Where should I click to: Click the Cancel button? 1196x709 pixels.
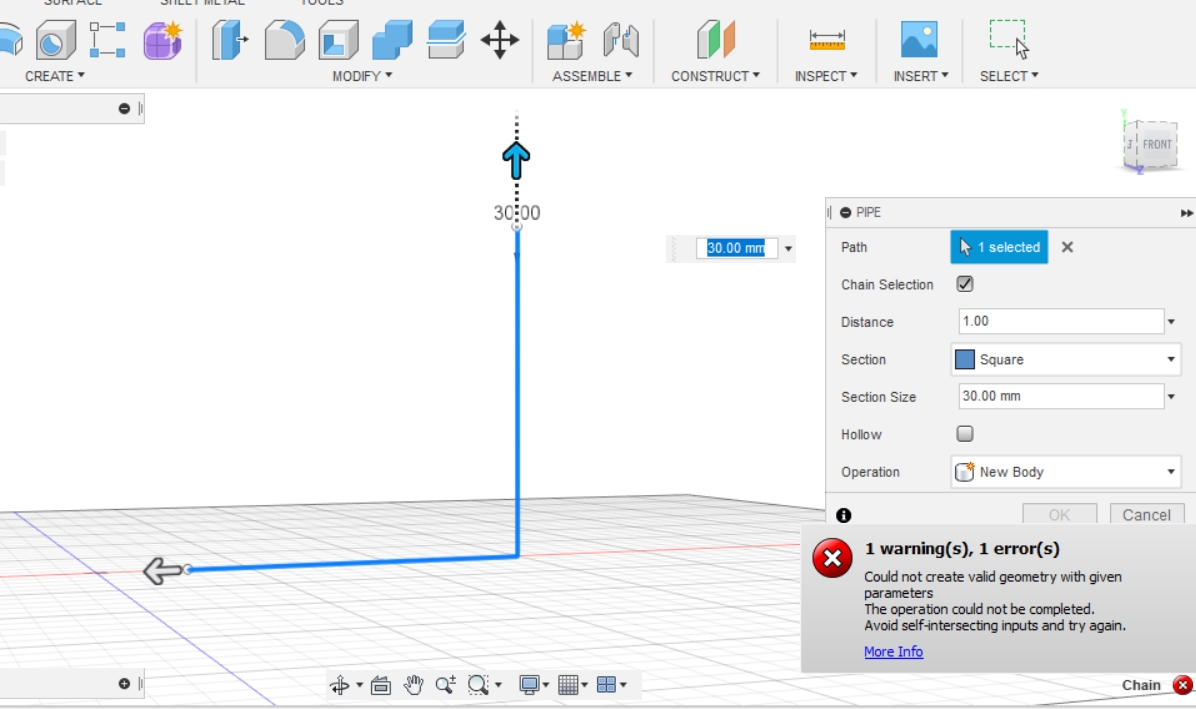point(1146,515)
